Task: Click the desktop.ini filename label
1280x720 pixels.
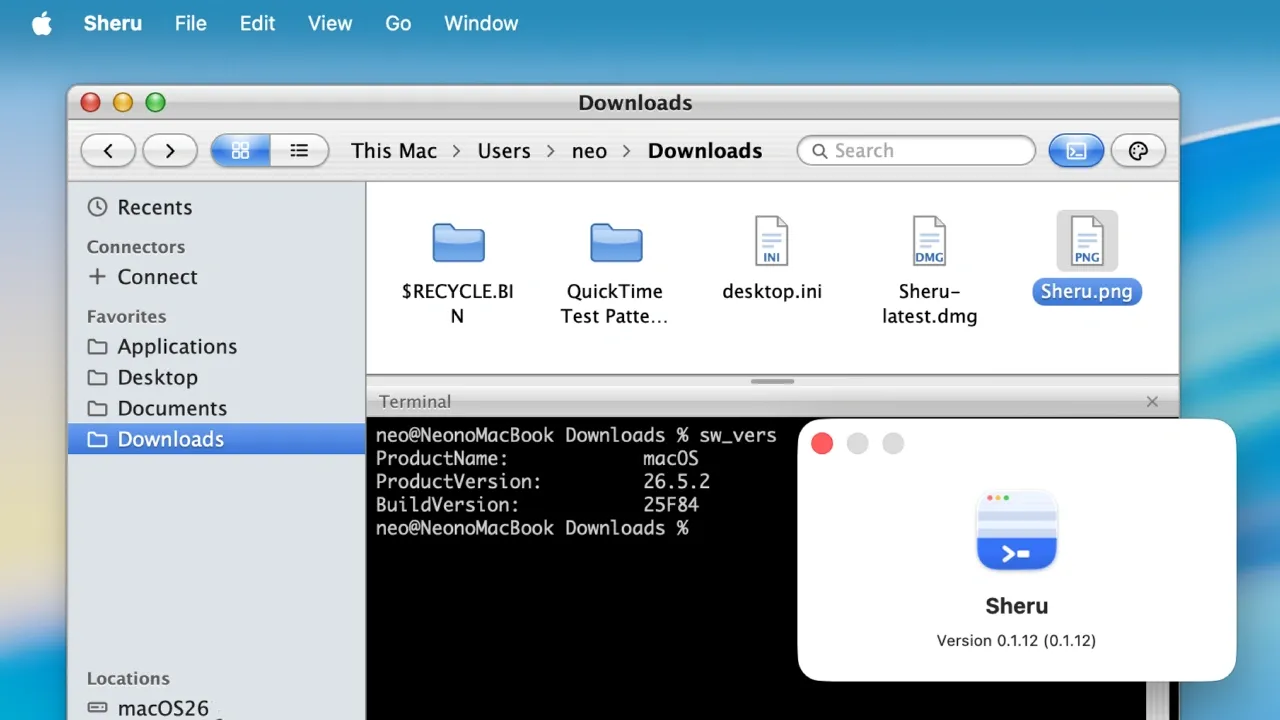Action: [772, 292]
